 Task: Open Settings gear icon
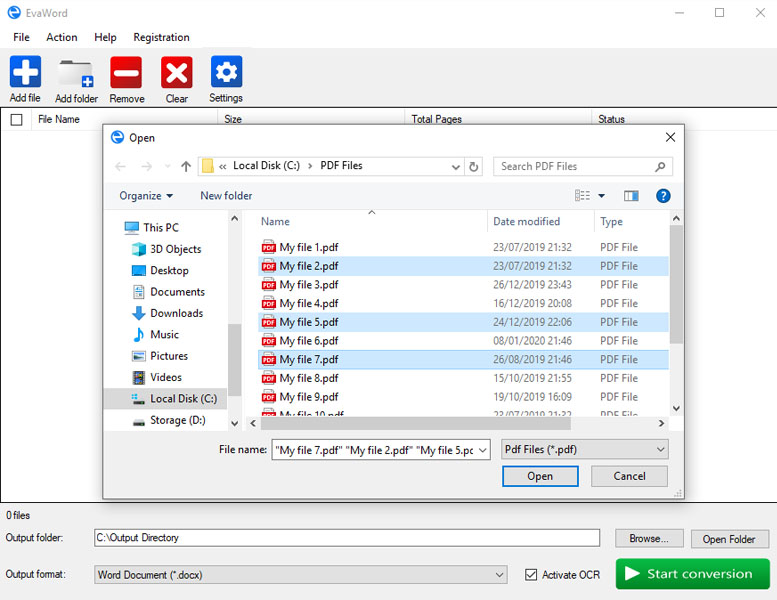pyautogui.click(x=226, y=72)
